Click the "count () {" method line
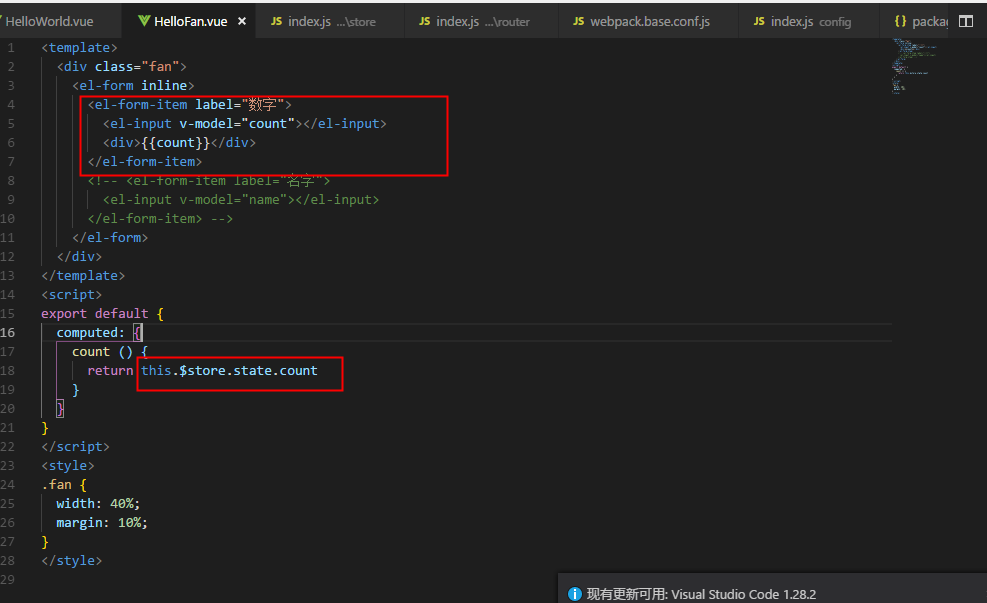The height and width of the screenshot is (603, 987). (x=110, y=352)
